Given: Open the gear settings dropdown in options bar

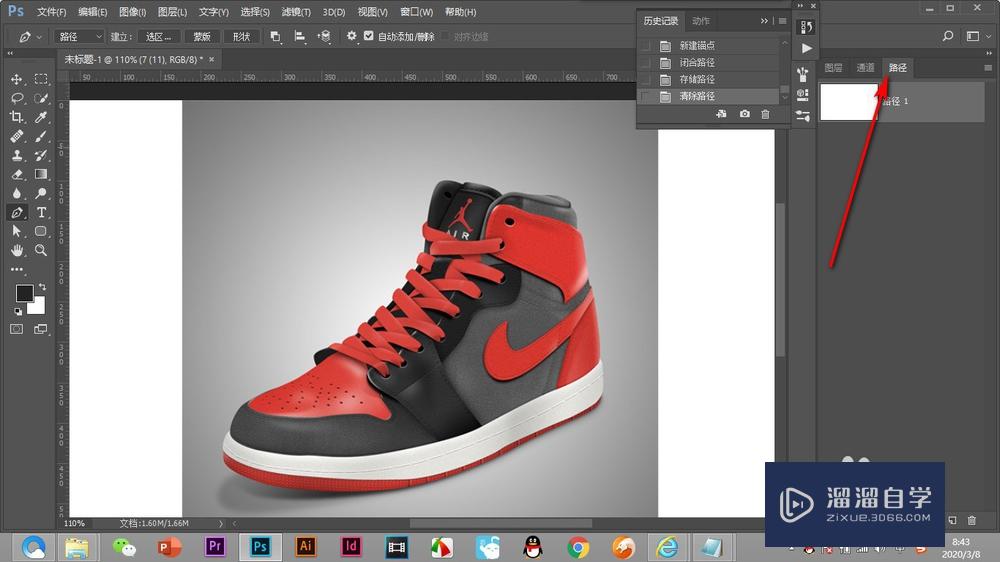Looking at the screenshot, I should click(351, 36).
